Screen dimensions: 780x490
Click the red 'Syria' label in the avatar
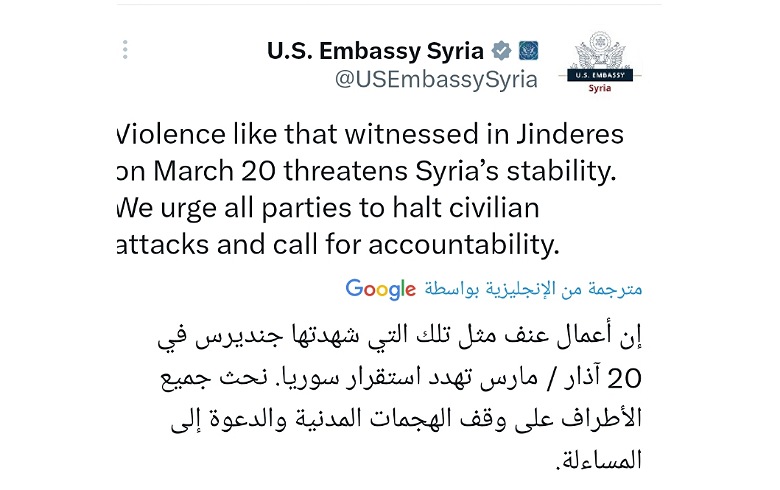point(600,88)
